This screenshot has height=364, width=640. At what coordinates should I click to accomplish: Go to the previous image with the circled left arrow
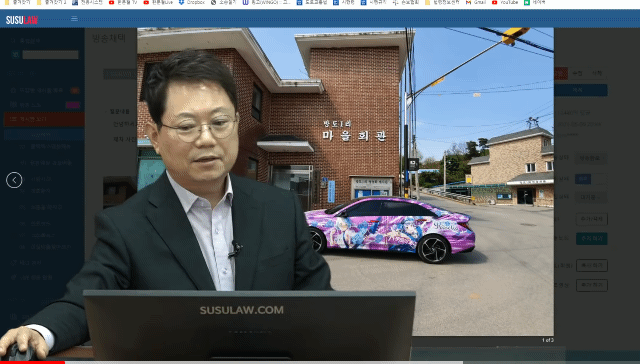[x=14, y=180]
